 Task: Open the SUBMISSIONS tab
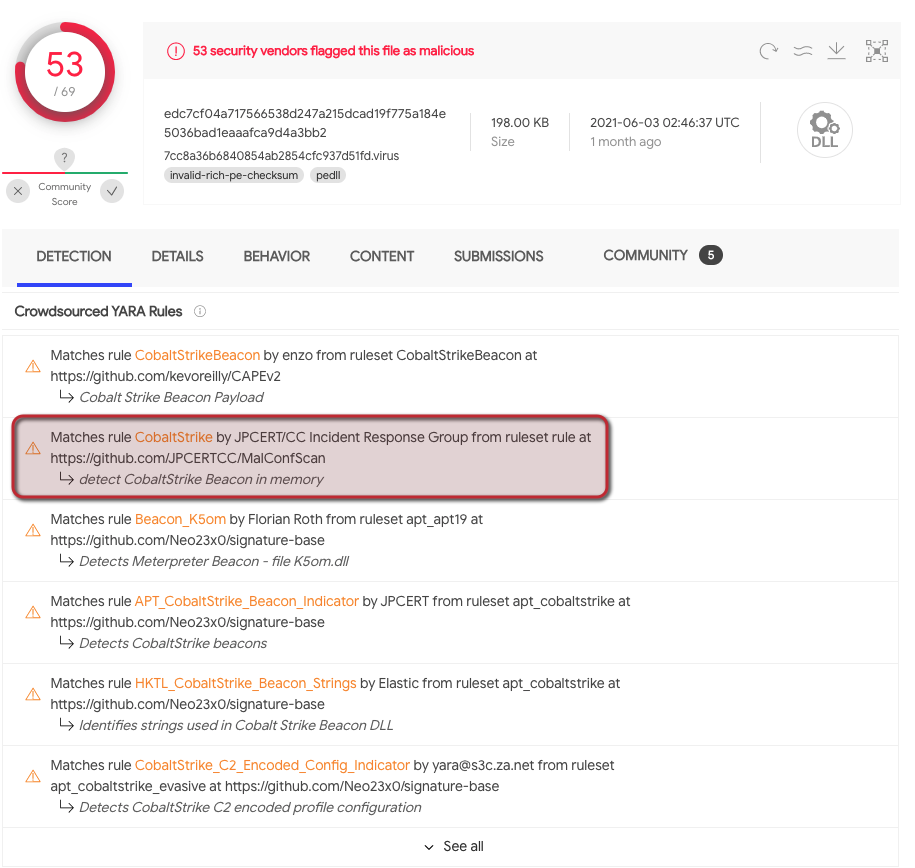498,256
